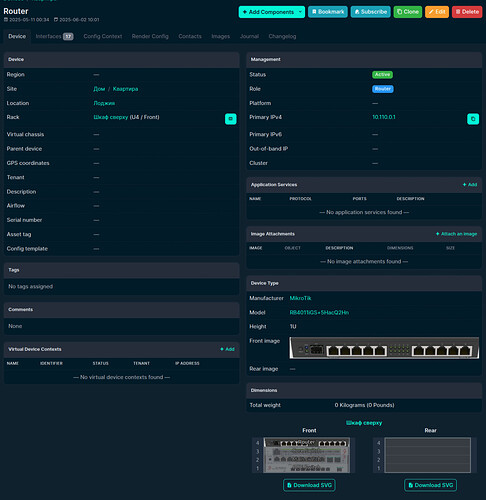486x500 pixels.
Task: Edit the Router device
Action: pyautogui.click(x=437, y=12)
